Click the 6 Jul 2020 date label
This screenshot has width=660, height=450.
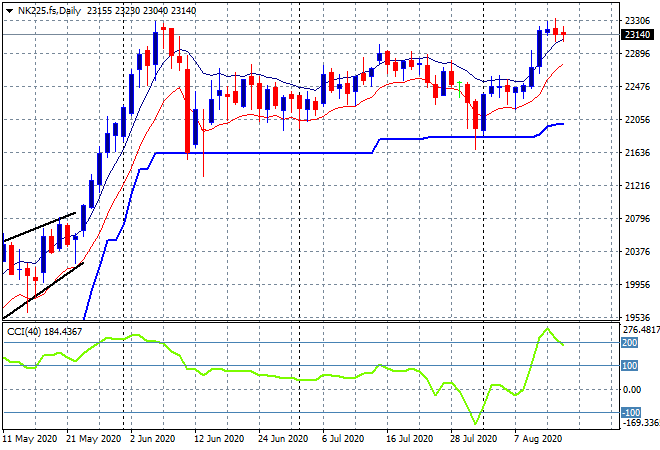pos(343,439)
